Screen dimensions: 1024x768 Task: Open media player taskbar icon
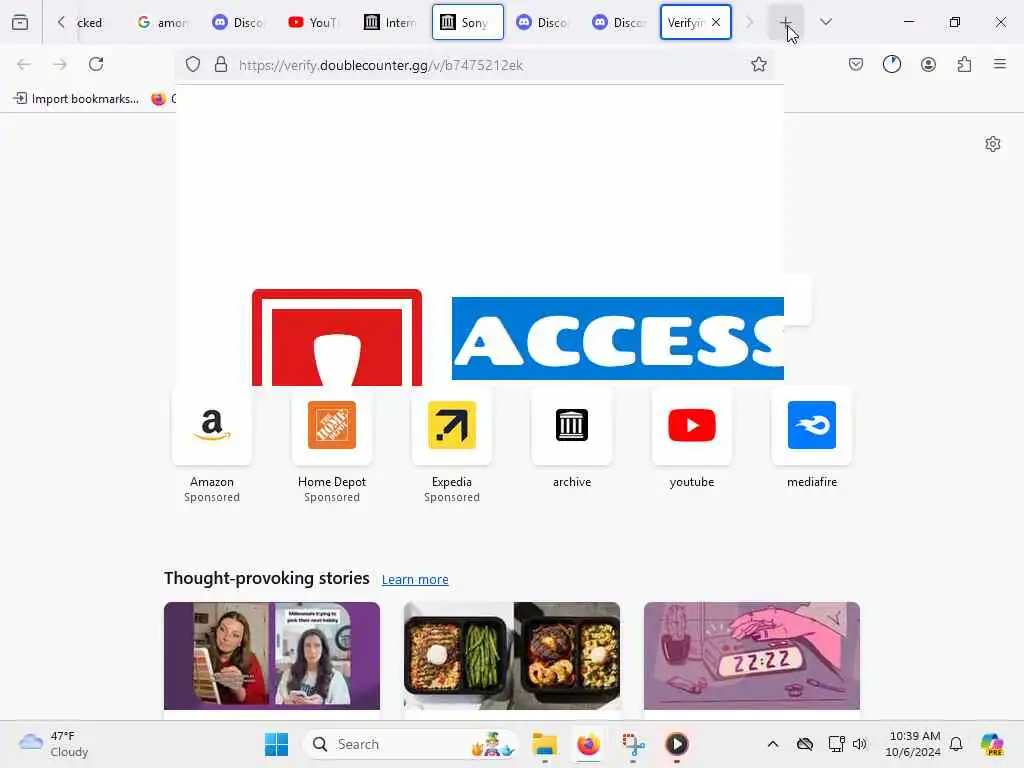click(677, 744)
